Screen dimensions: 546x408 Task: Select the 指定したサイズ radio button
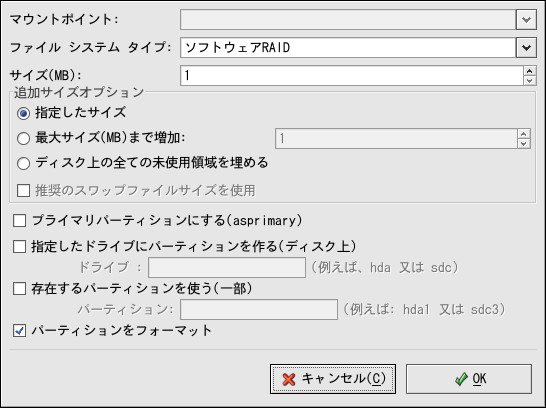[x=23, y=113]
